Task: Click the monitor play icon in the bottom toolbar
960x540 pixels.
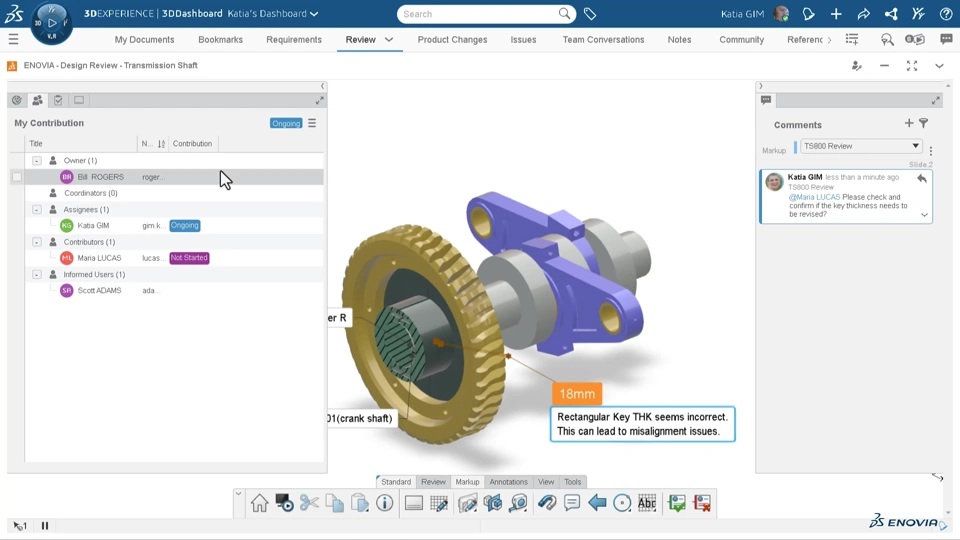Action: click(x=284, y=503)
